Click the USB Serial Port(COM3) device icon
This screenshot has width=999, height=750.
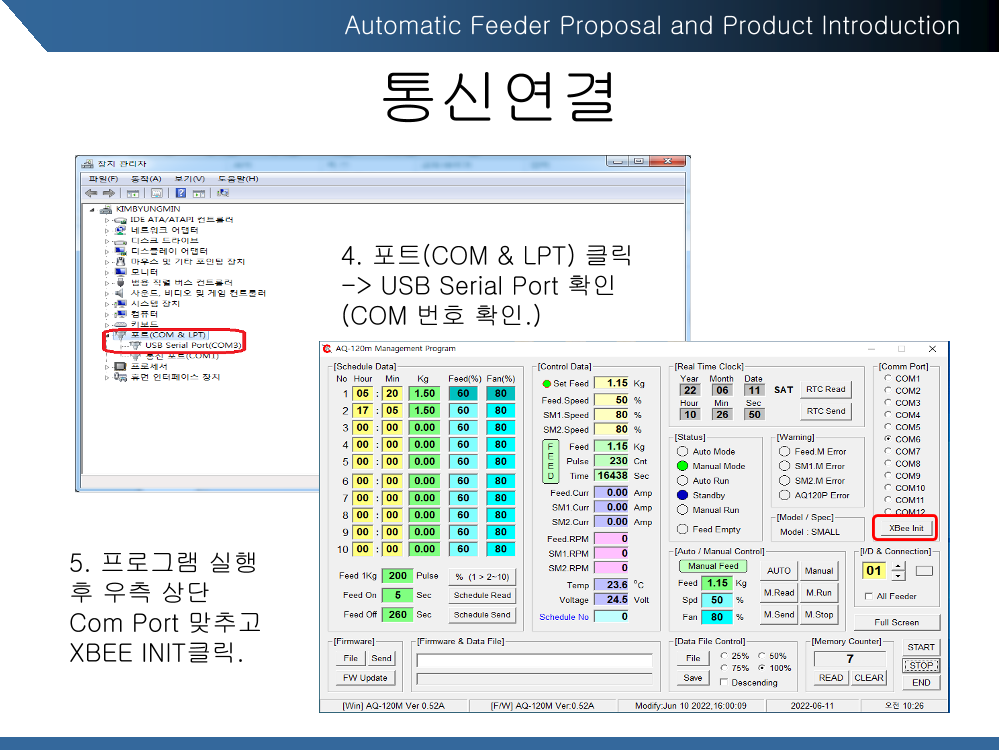tap(136, 345)
